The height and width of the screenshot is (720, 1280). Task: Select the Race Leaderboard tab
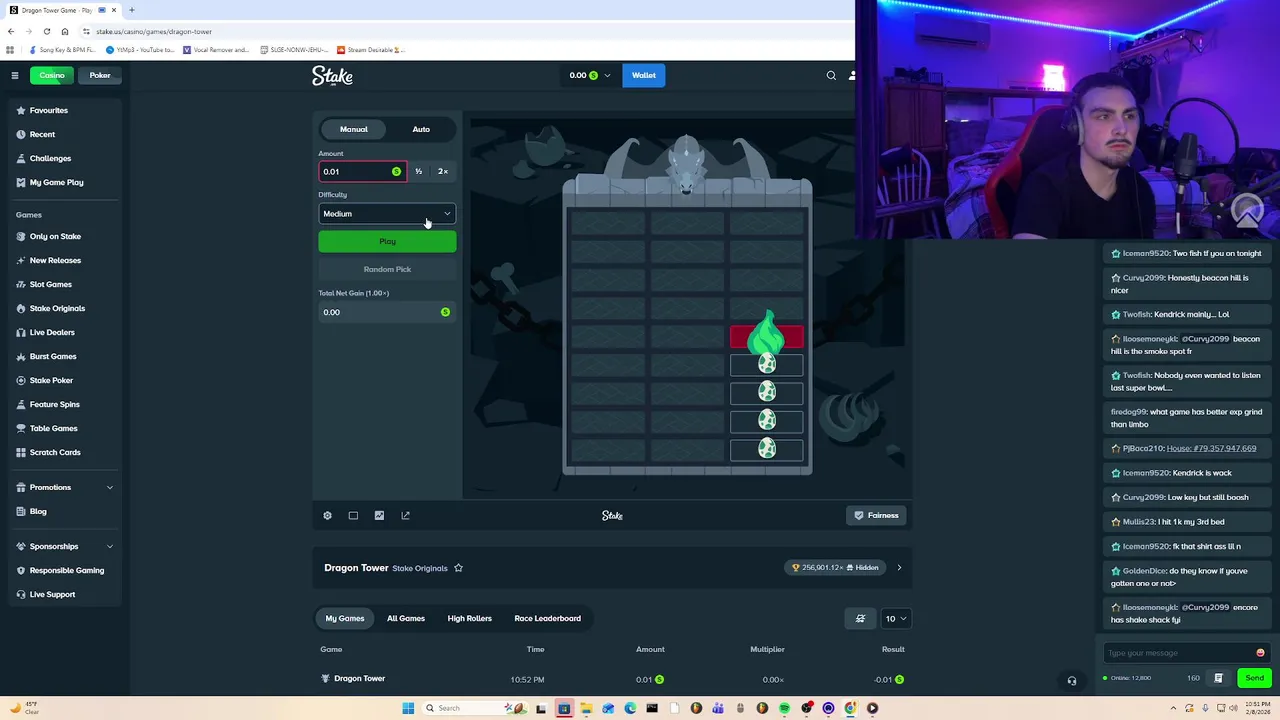(x=547, y=618)
